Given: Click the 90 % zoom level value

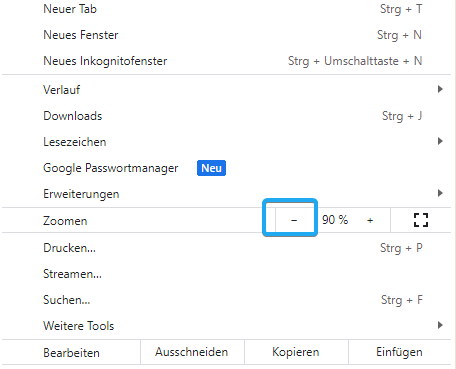Looking at the screenshot, I should (335, 220).
